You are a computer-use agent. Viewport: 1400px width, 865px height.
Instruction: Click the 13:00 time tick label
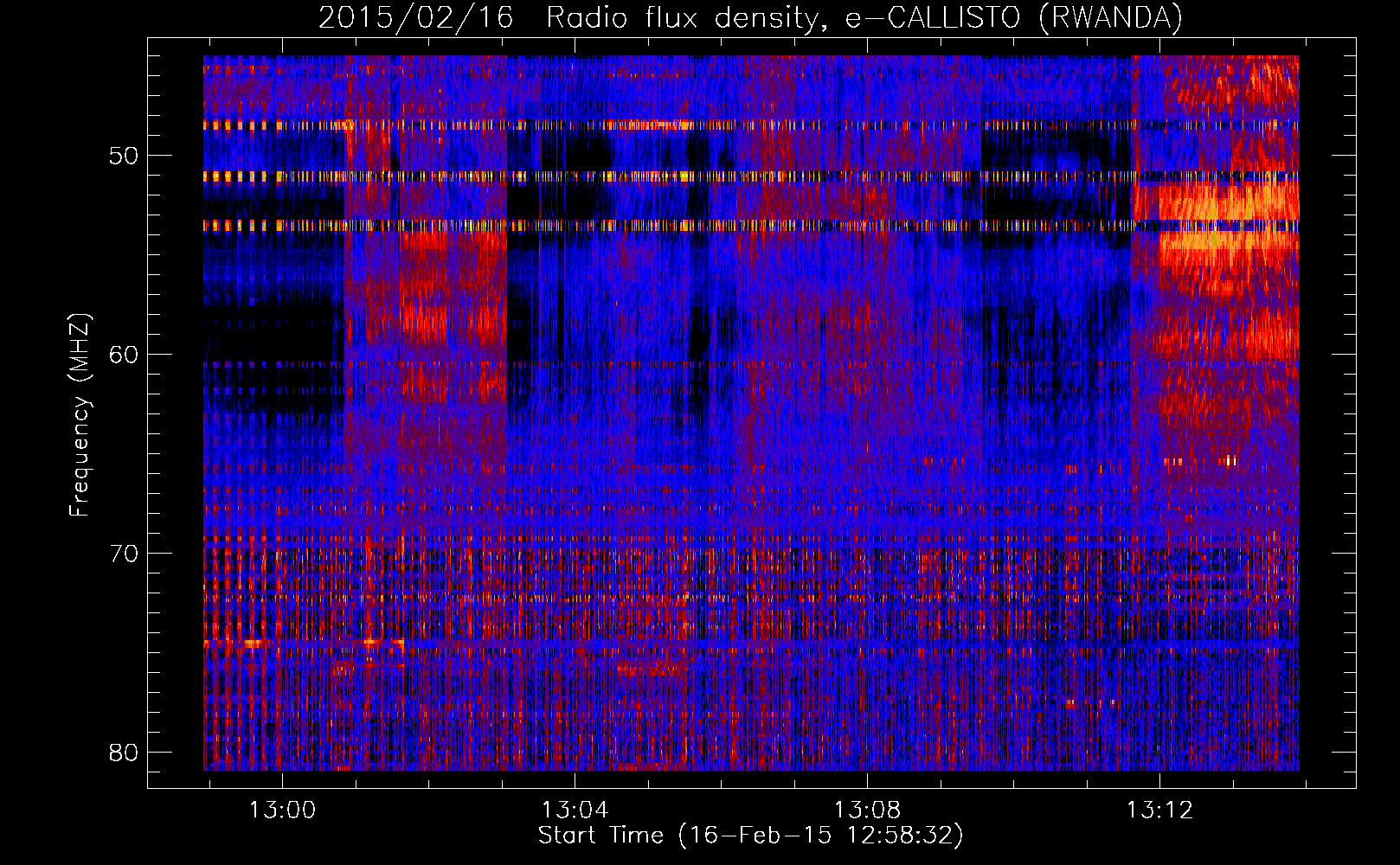282,811
